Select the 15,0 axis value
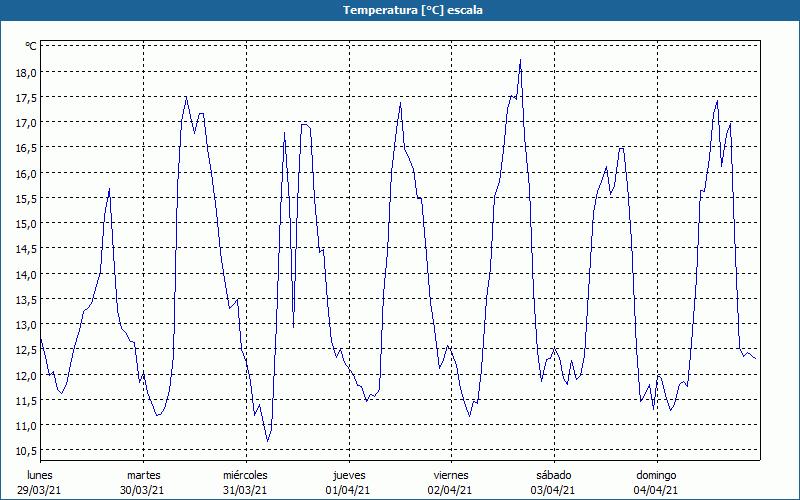The image size is (800, 500). pos(26,223)
